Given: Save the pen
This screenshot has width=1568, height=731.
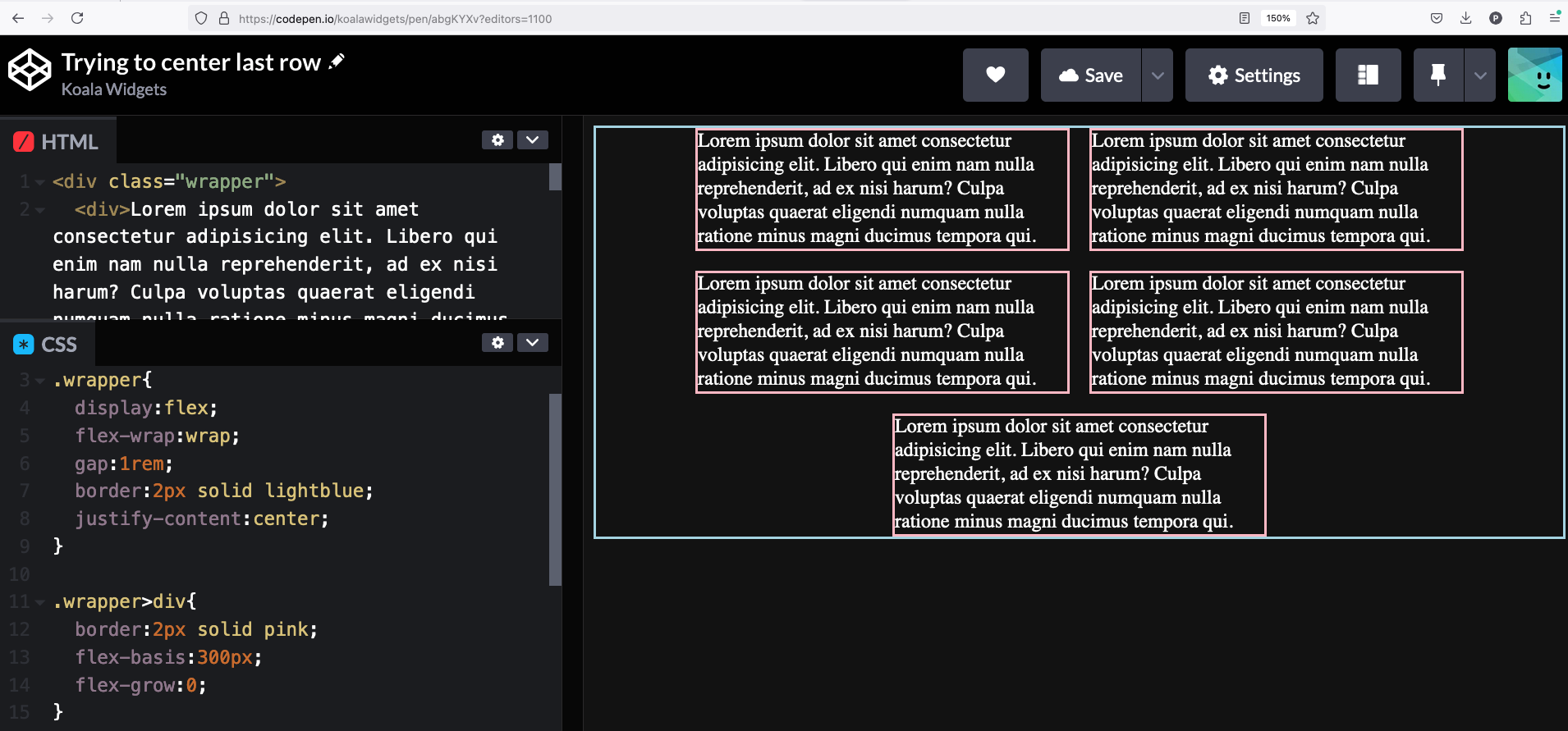Looking at the screenshot, I should click(x=1091, y=75).
